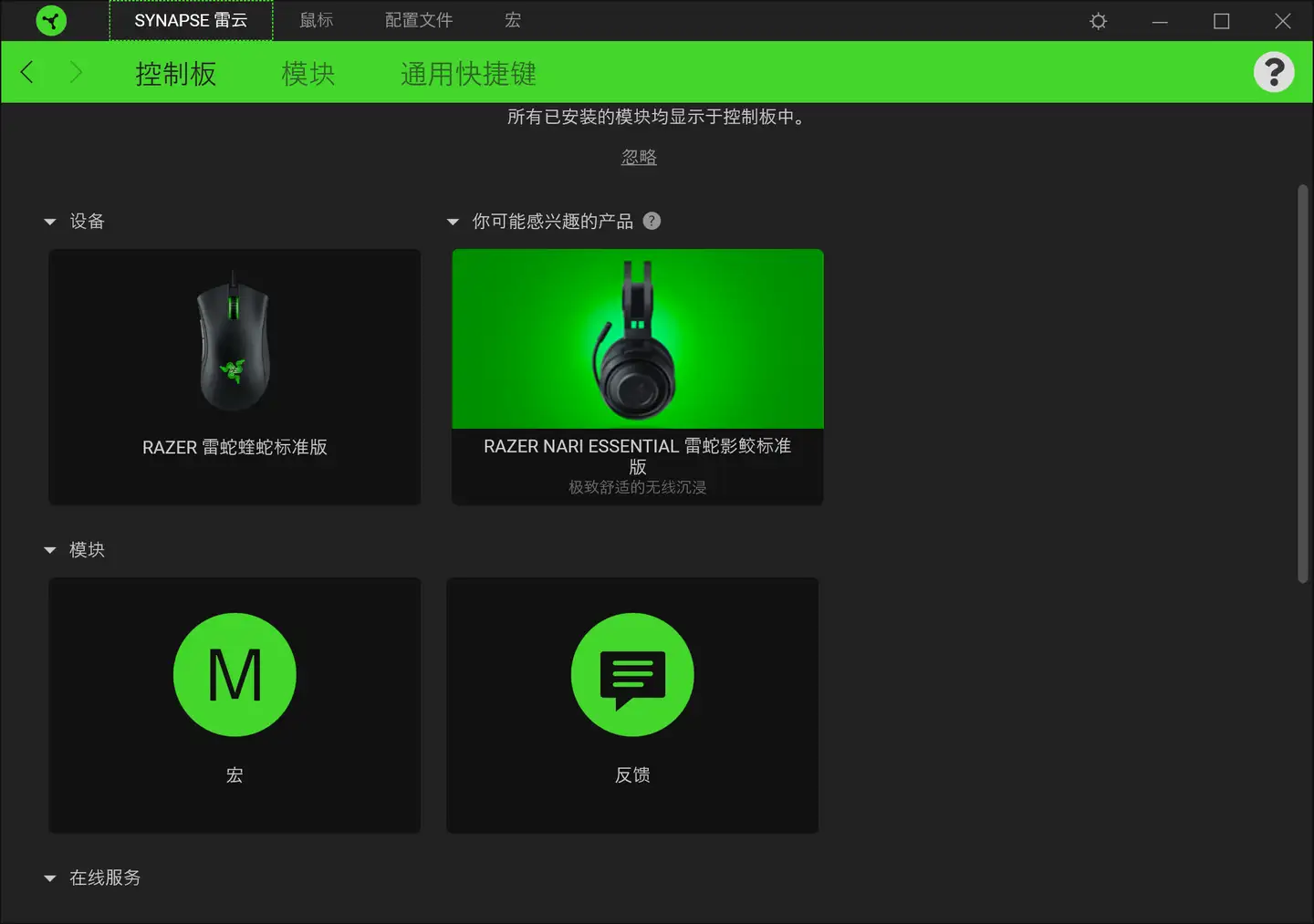Select the 通用快捷键 subtab
The image size is (1314, 924).
(x=468, y=74)
